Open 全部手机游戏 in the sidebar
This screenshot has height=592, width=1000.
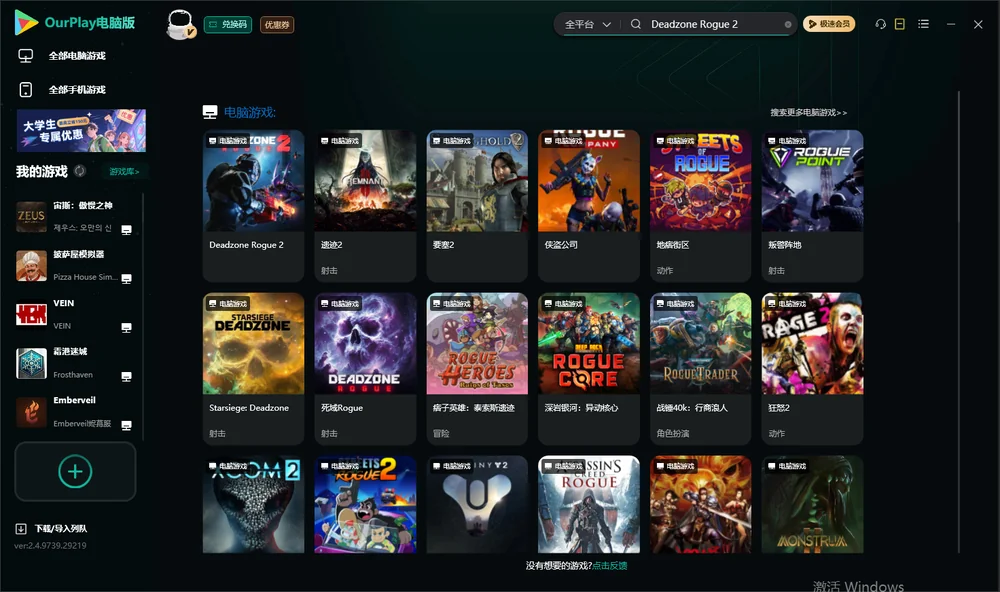(x=62, y=90)
